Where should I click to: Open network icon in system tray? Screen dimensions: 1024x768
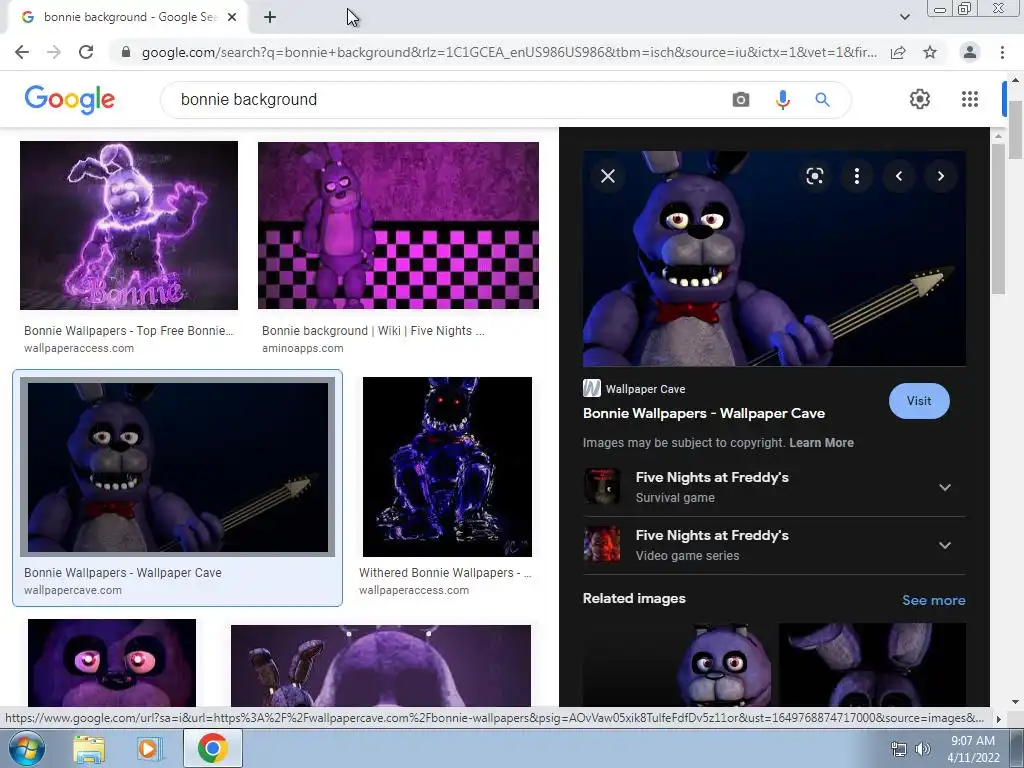coord(899,749)
